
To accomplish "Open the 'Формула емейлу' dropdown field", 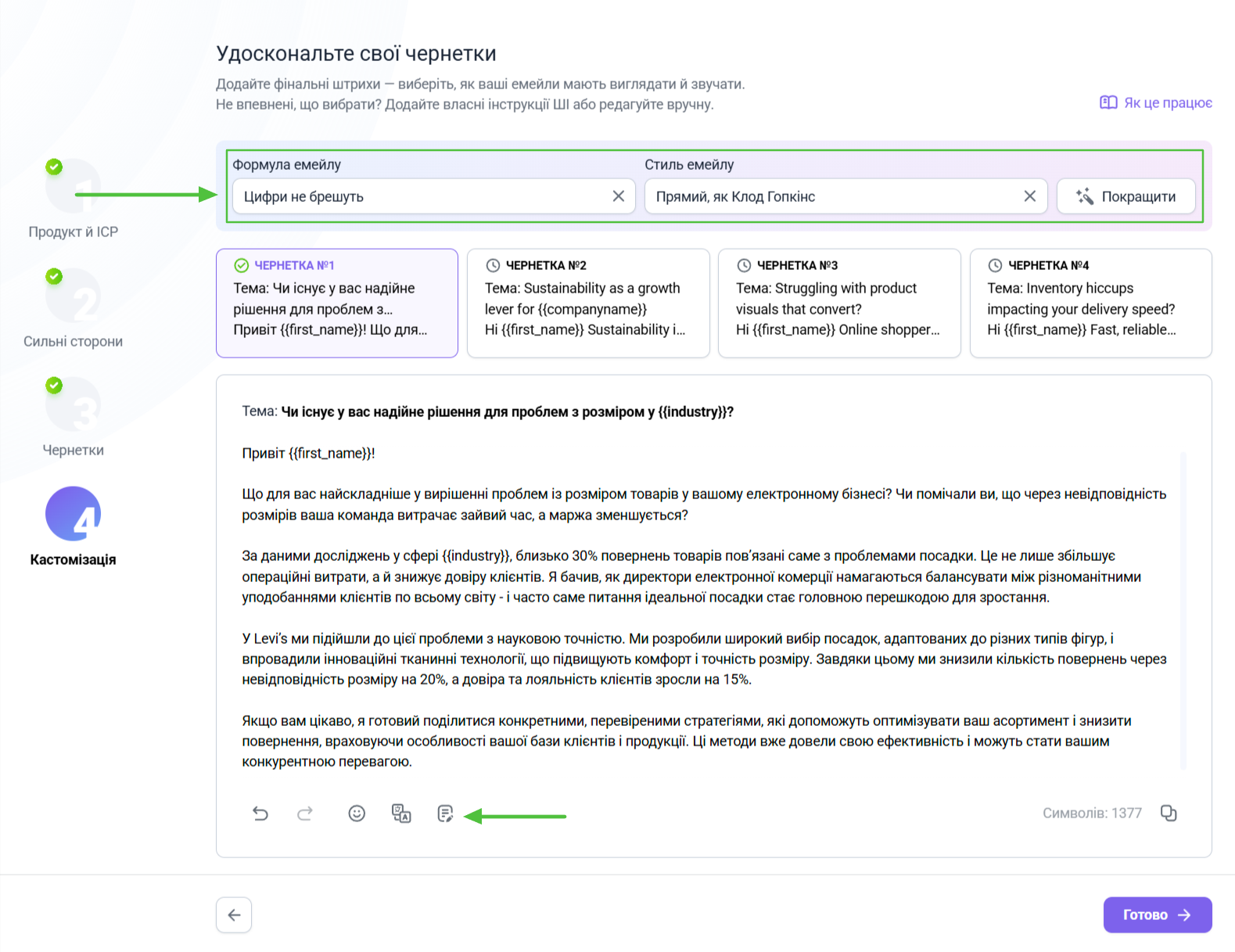I will pyautogui.click(x=433, y=196).
